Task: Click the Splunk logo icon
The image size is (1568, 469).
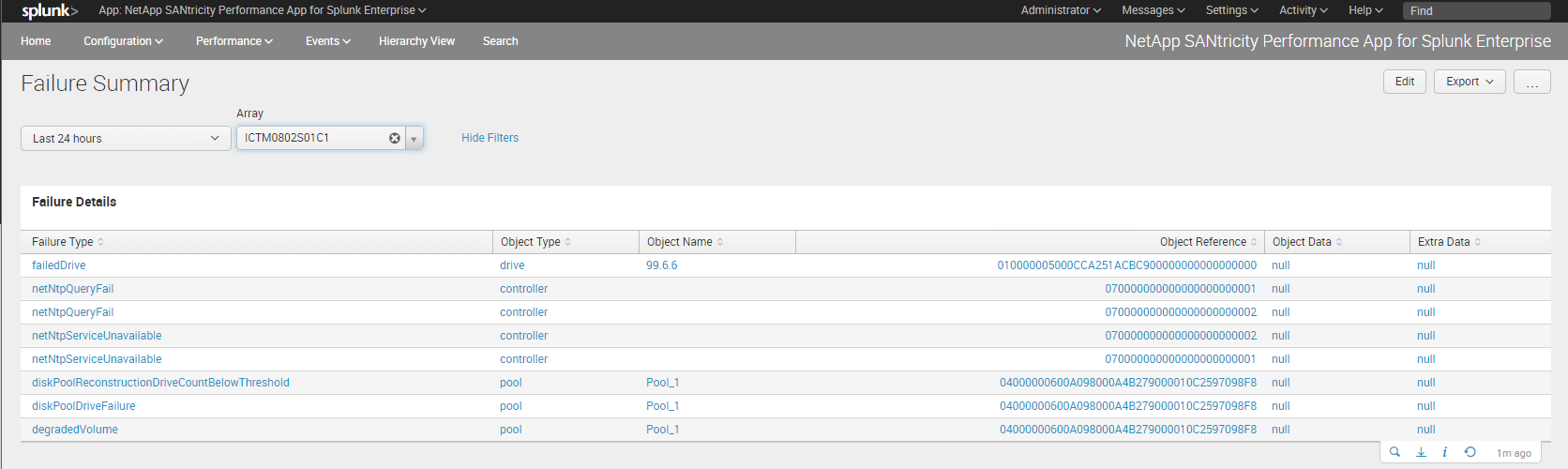Action: click(50, 10)
